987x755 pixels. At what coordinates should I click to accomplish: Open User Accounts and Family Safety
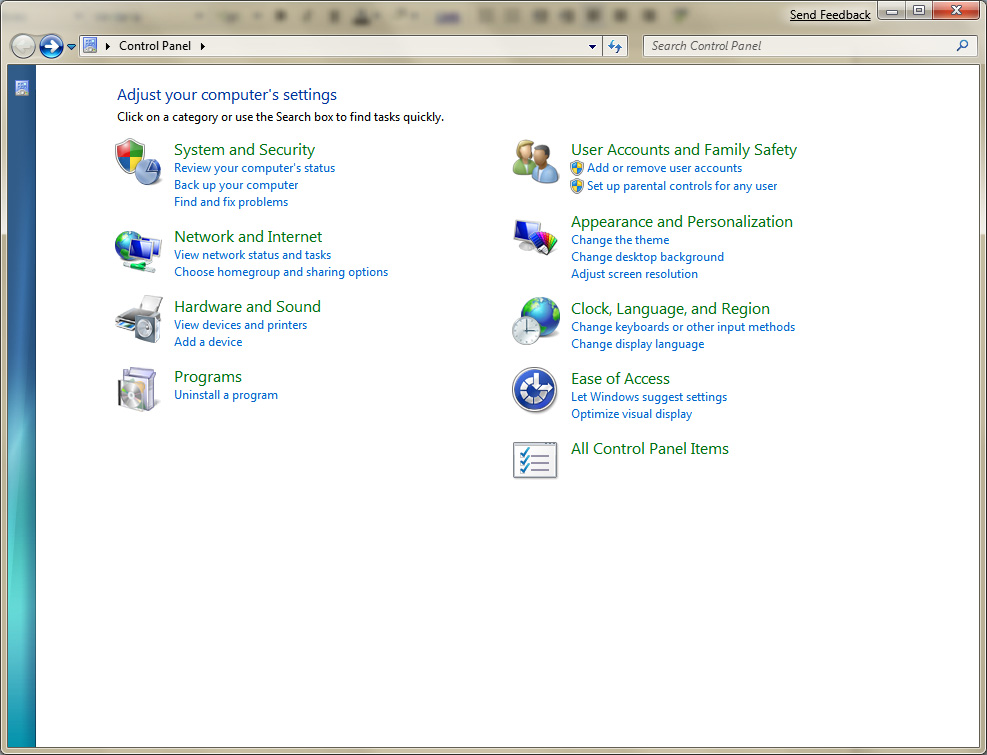coord(684,150)
